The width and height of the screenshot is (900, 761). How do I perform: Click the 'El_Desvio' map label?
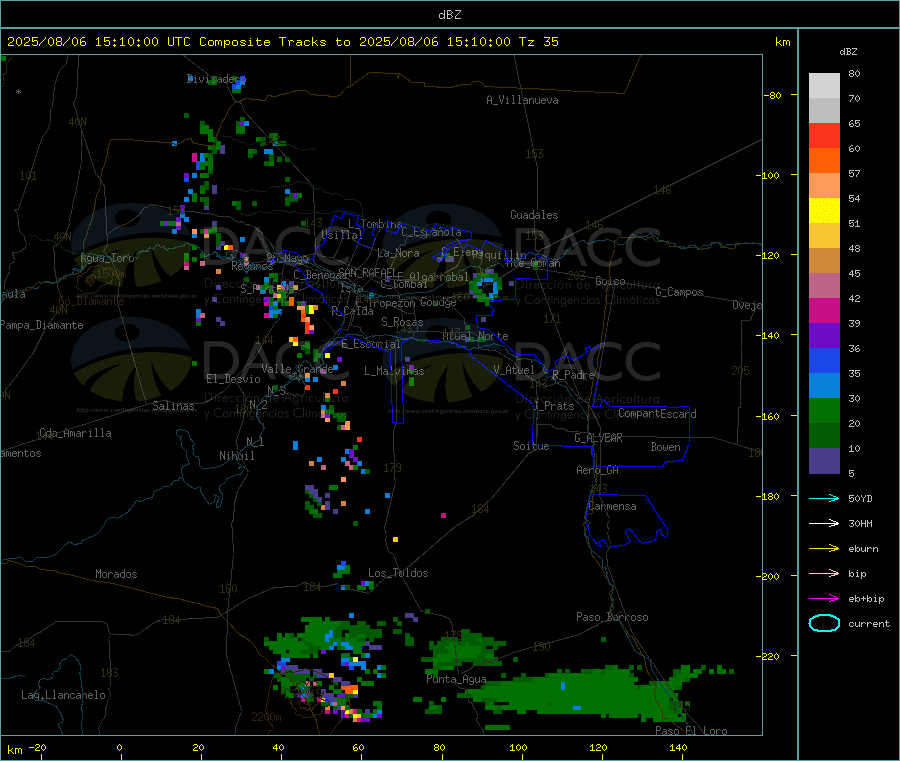(233, 379)
